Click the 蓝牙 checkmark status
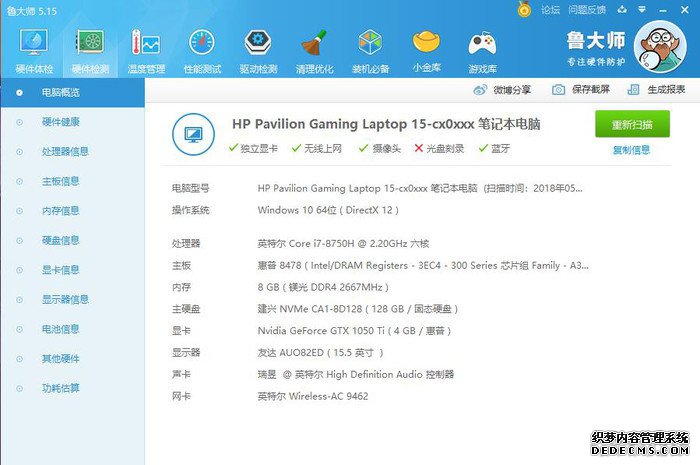The width and height of the screenshot is (700, 465). pyautogui.click(x=494, y=148)
